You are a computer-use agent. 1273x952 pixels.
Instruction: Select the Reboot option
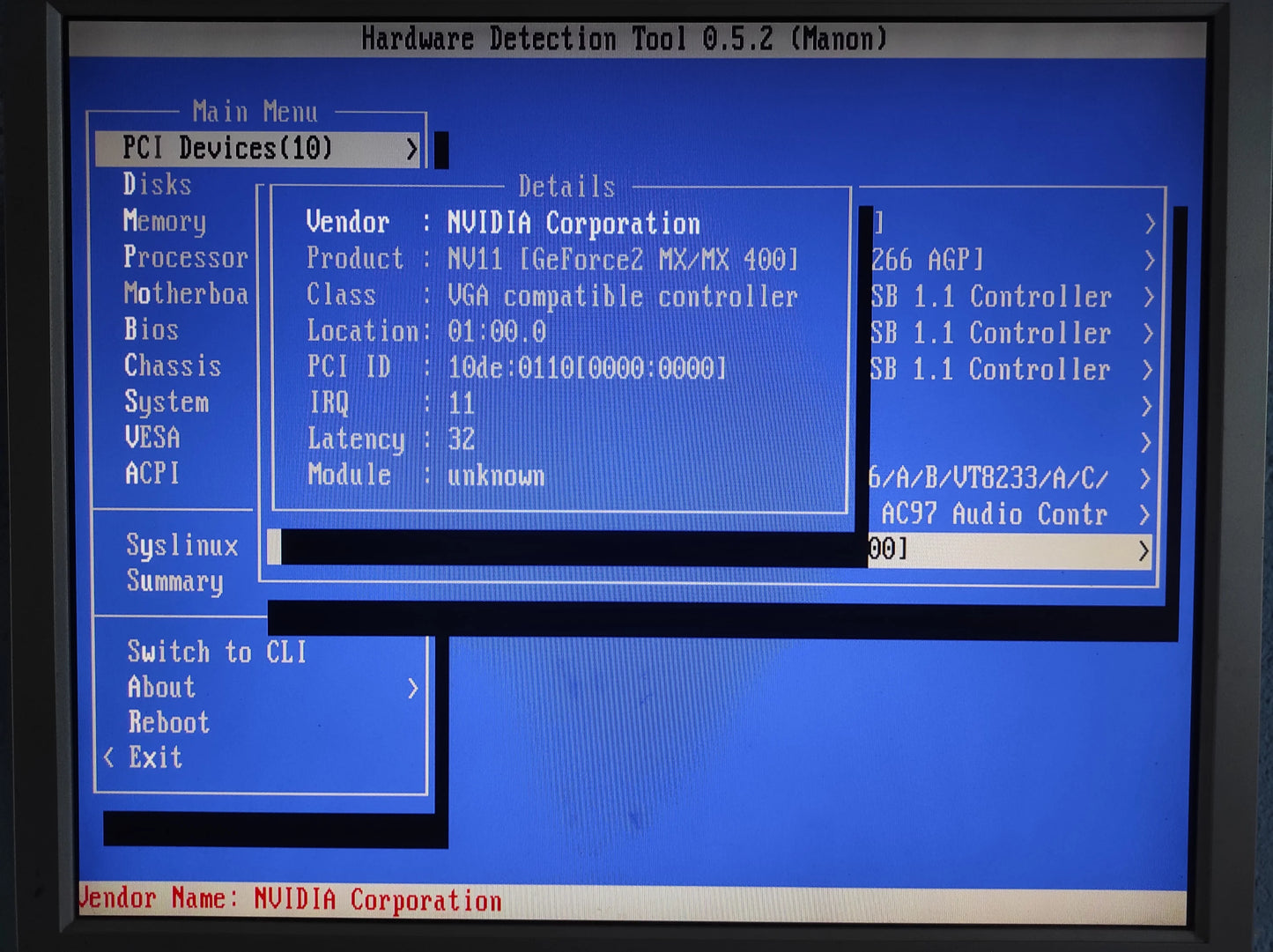pos(169,723)
